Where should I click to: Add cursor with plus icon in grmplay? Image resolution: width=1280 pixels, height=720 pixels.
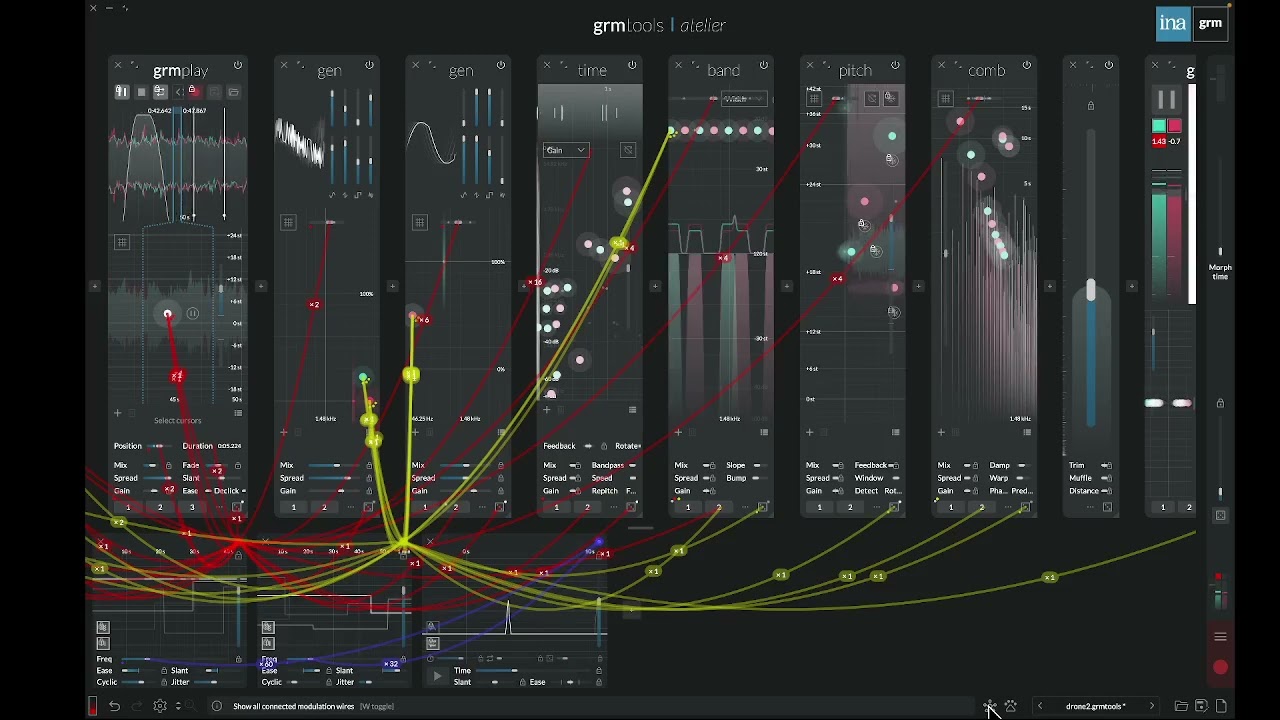pyautogui.click(x=117, y=412)
